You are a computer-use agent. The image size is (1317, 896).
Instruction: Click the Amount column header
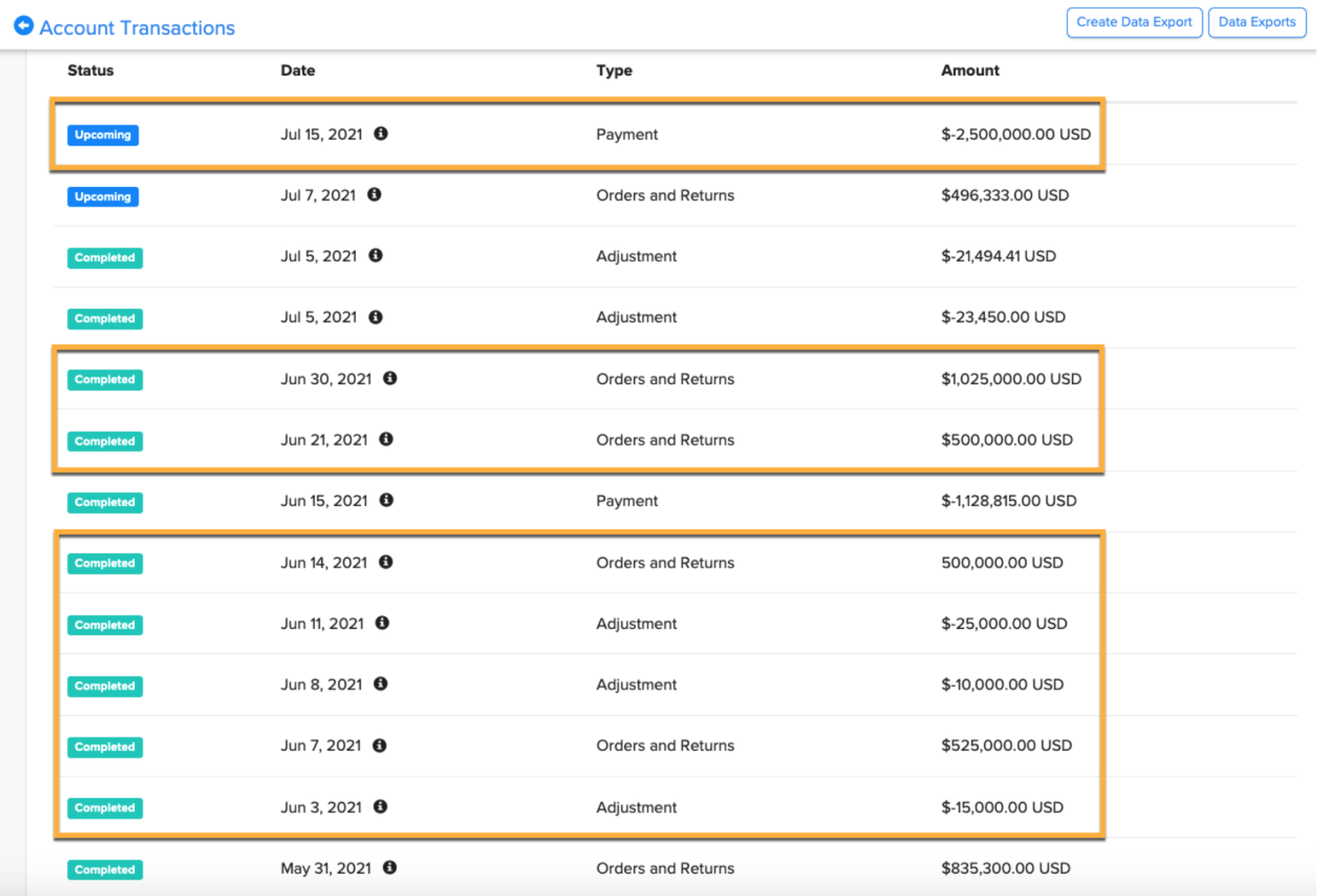pos(970,70)
